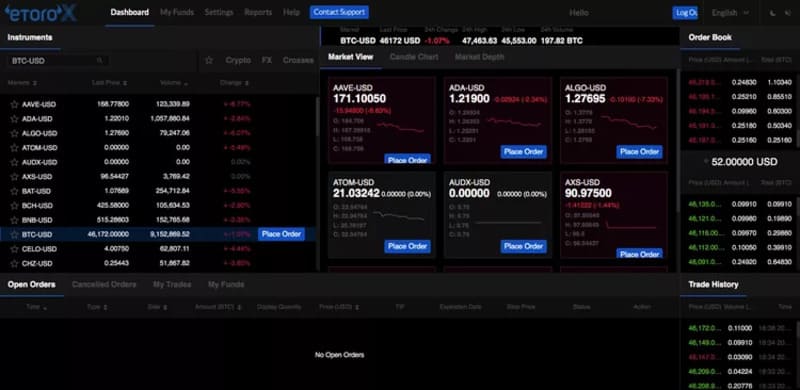The height and width of the screenshot is (390, 800).
Task: Select the Open Orders tab
Action: [32, 284]
